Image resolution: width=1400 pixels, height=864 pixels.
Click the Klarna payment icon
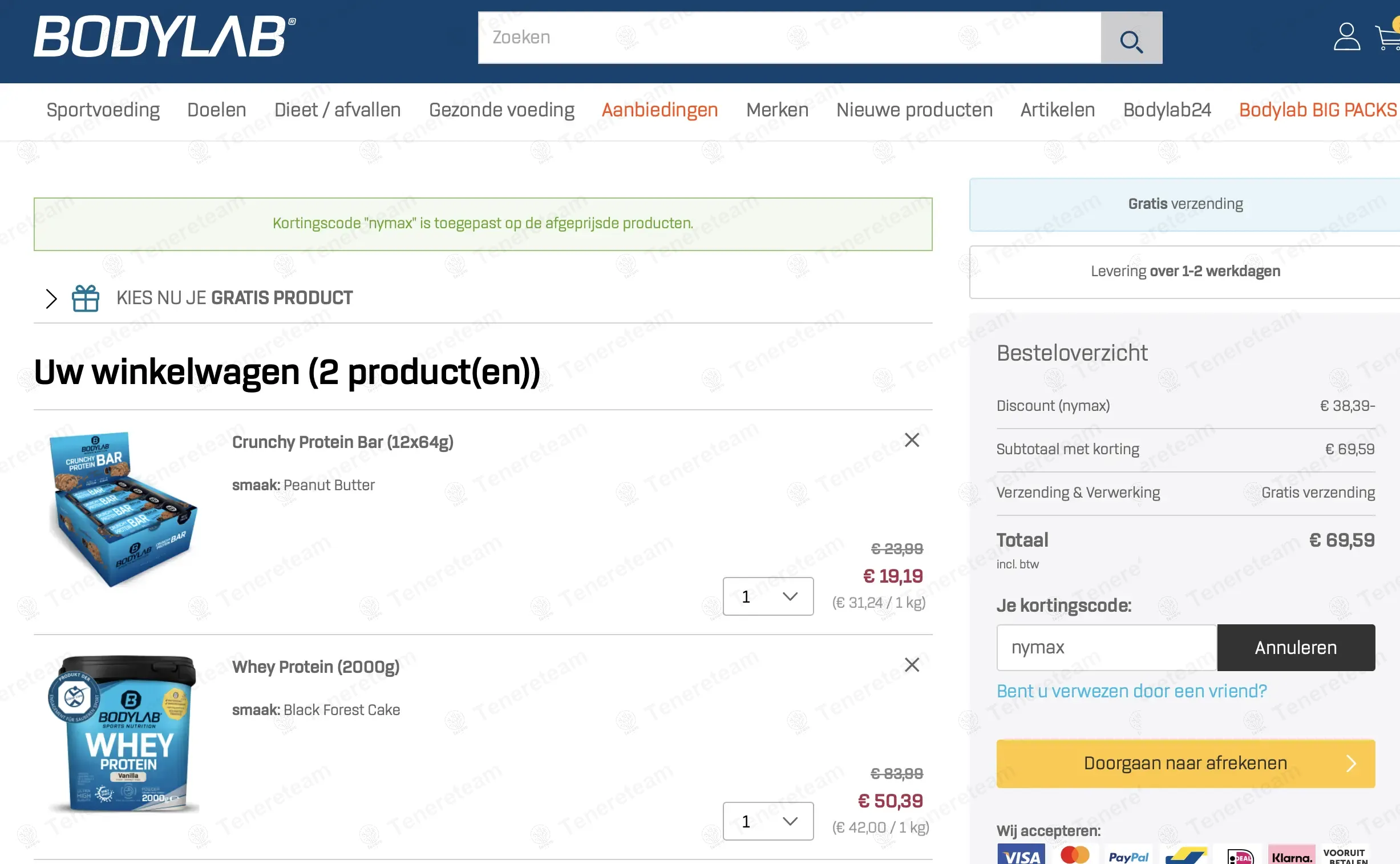[1292, 855]
